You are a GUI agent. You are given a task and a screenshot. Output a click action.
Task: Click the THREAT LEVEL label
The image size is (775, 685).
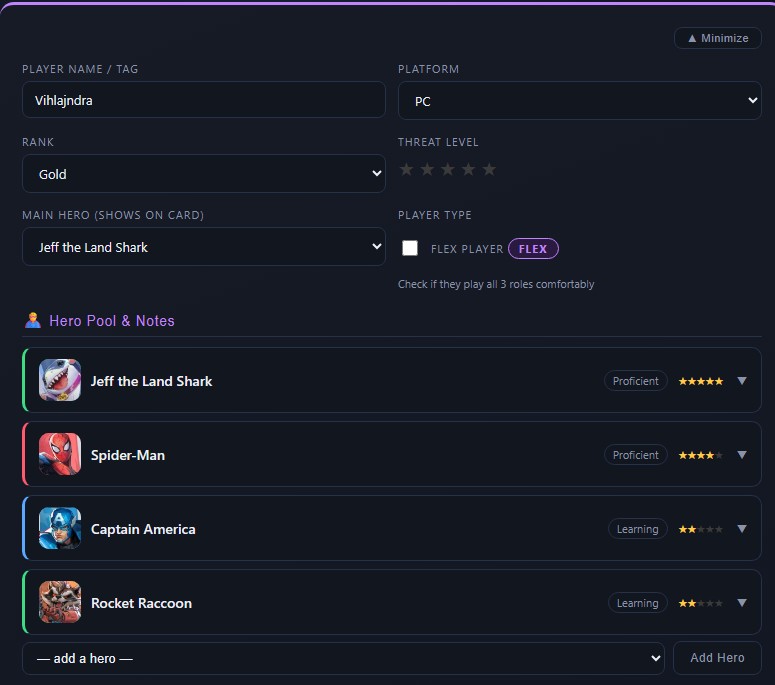pos(438,142)
